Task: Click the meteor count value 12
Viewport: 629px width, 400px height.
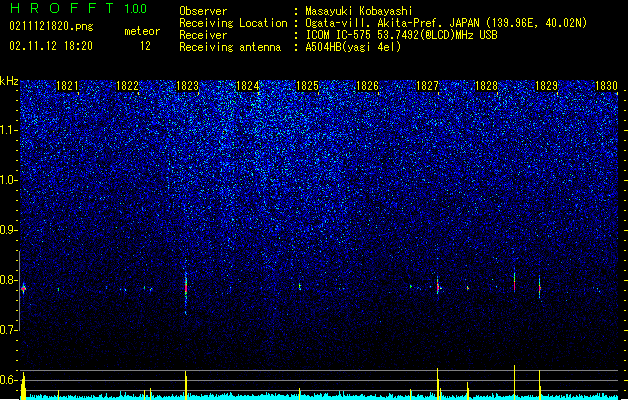Action: point(145,46)
